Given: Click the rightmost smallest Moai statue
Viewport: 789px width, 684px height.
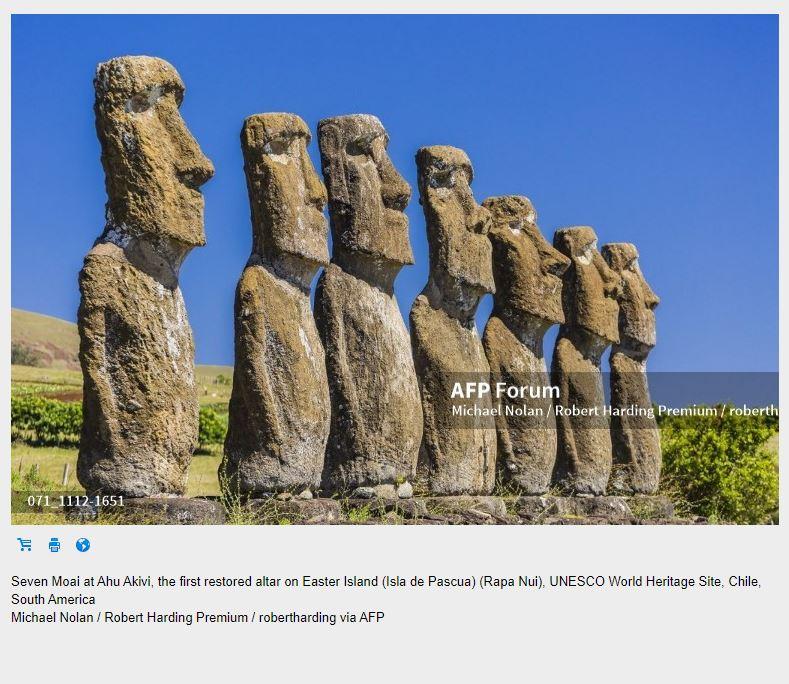Looking at the screenshot, I should (633, 367).
